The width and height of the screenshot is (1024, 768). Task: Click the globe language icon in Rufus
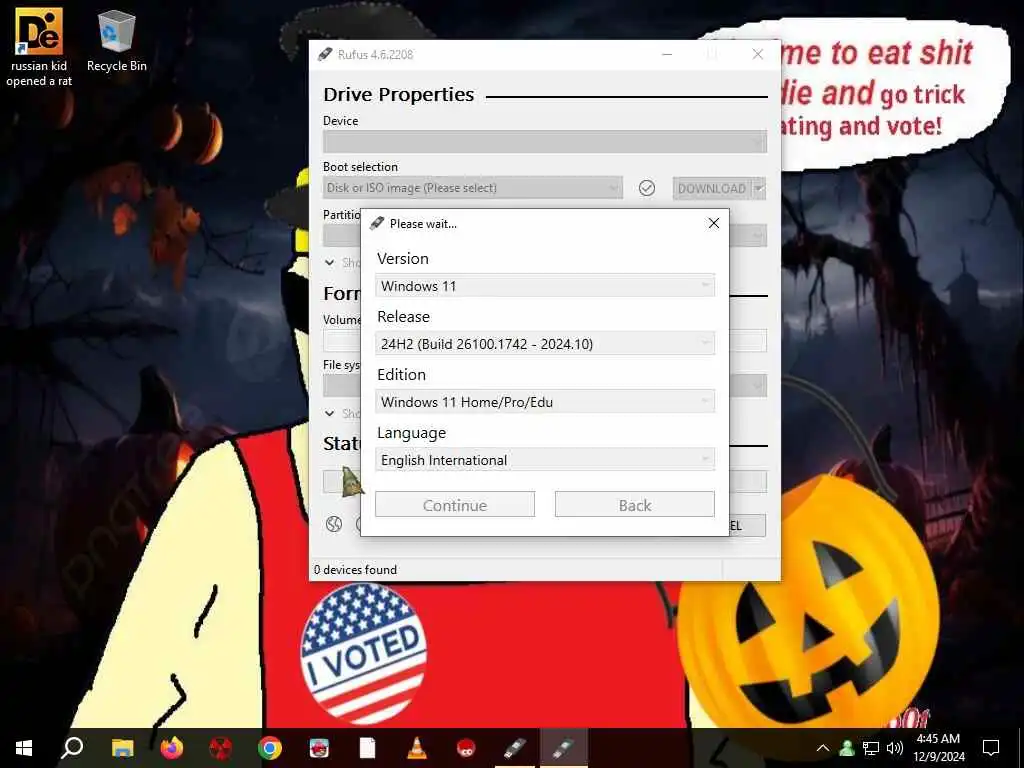(x=334, y=524)
